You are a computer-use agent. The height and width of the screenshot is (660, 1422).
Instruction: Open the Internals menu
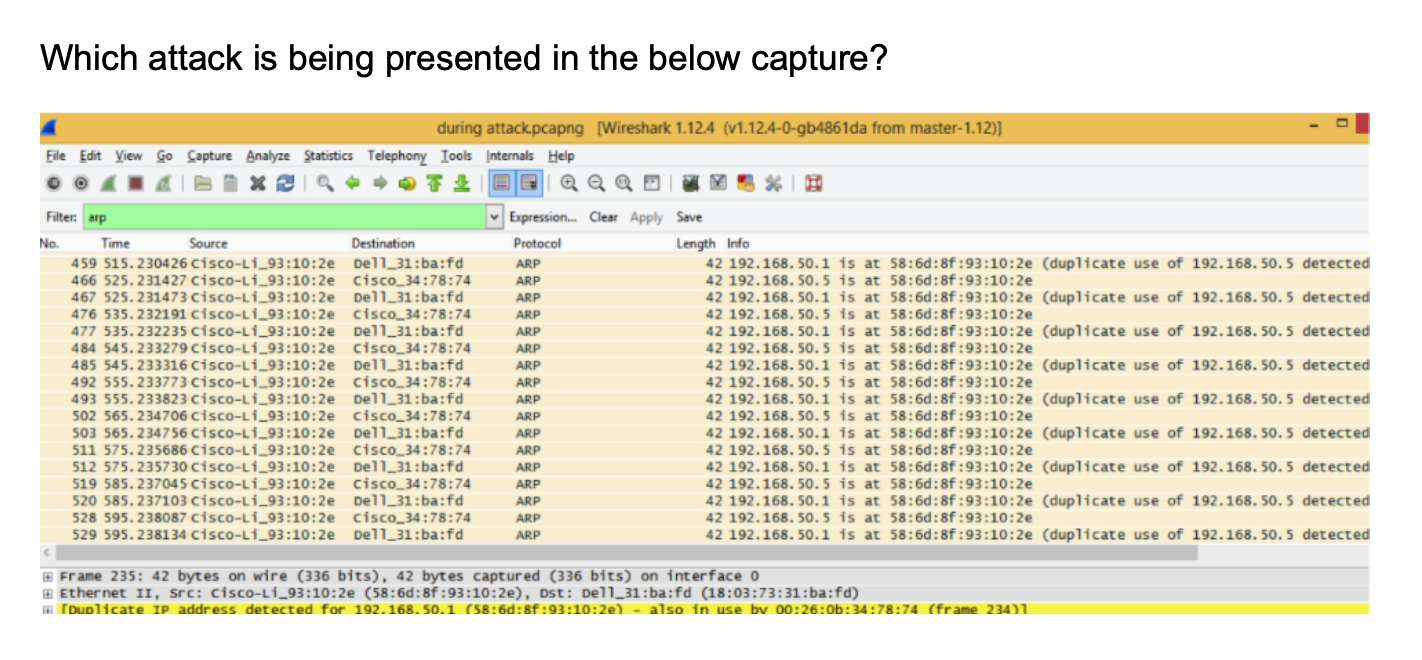510,156
